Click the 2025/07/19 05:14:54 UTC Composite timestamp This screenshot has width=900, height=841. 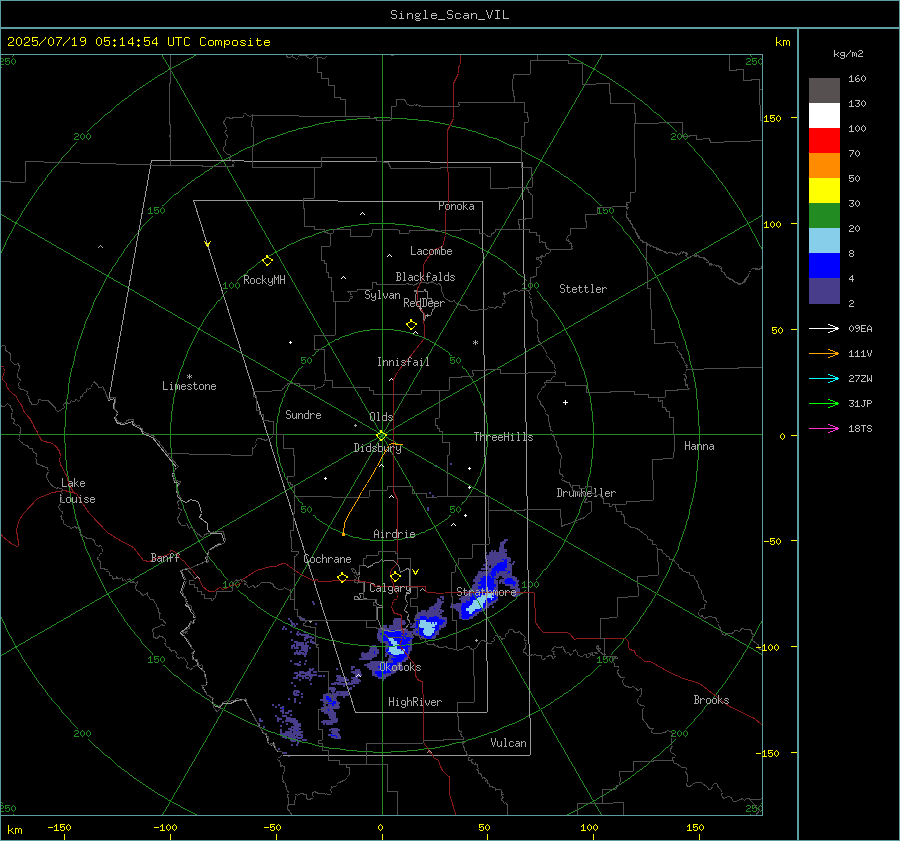point(138,42)
